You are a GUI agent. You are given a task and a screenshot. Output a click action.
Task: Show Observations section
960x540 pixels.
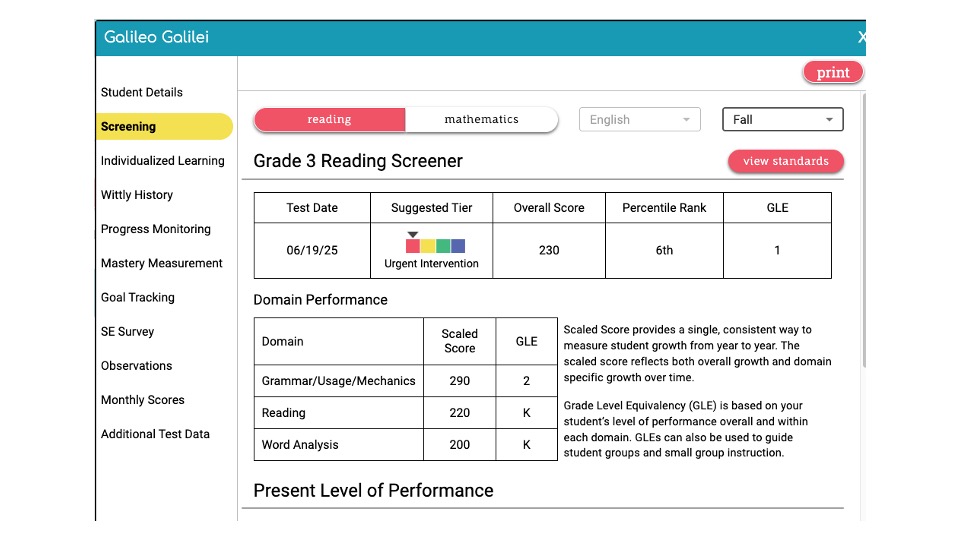tap(136, 366)
